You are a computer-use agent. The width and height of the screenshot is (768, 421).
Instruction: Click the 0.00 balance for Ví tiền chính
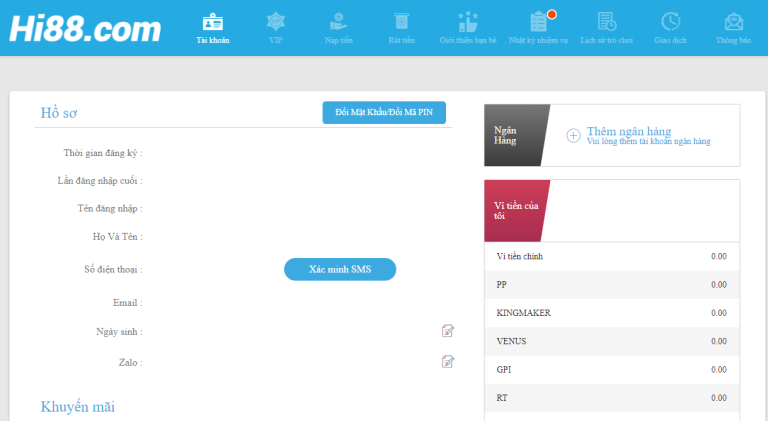pos(719,257)
